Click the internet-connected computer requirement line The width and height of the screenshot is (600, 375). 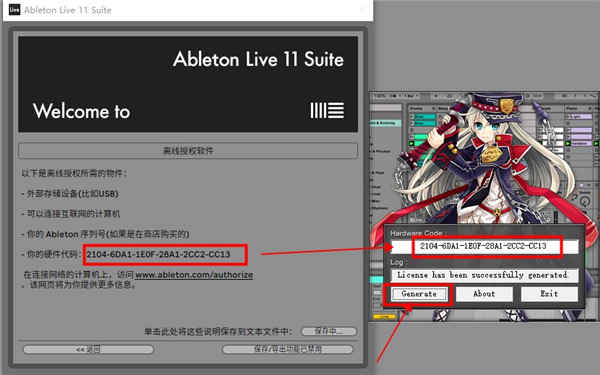click(x=71, y=214)
